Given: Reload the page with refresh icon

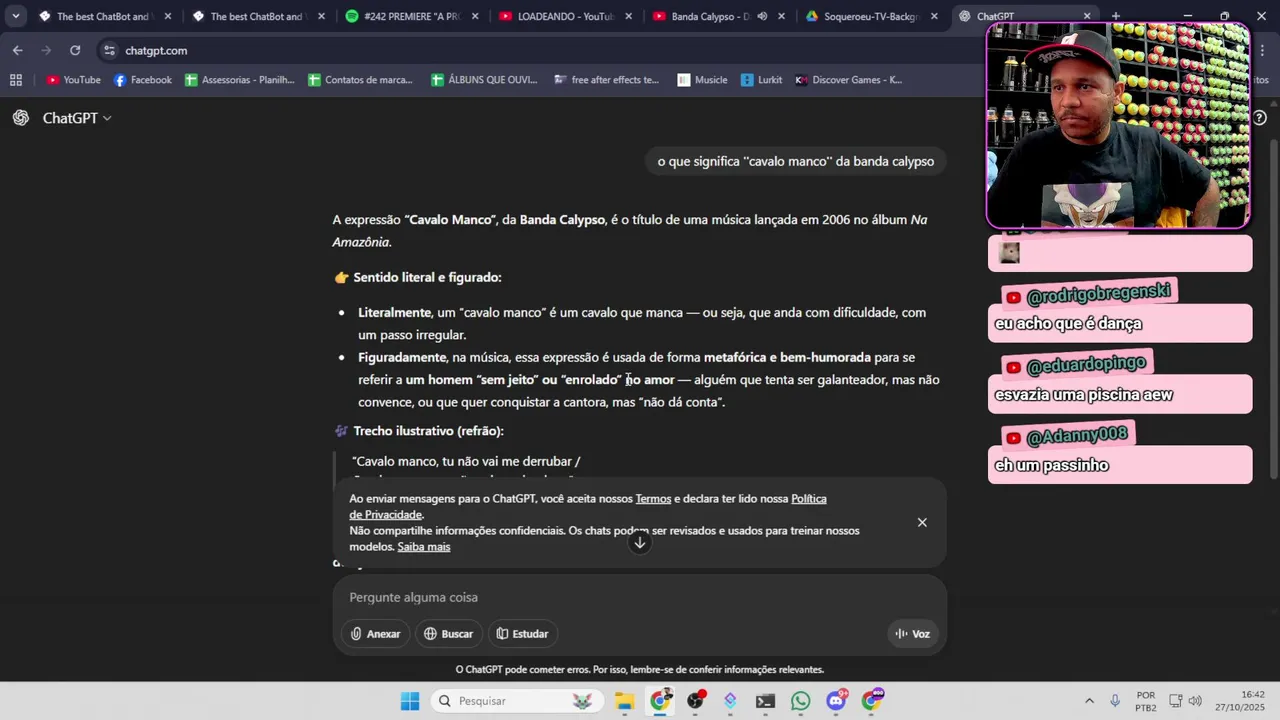Looking at the screenshot, I should click(75, 50).
